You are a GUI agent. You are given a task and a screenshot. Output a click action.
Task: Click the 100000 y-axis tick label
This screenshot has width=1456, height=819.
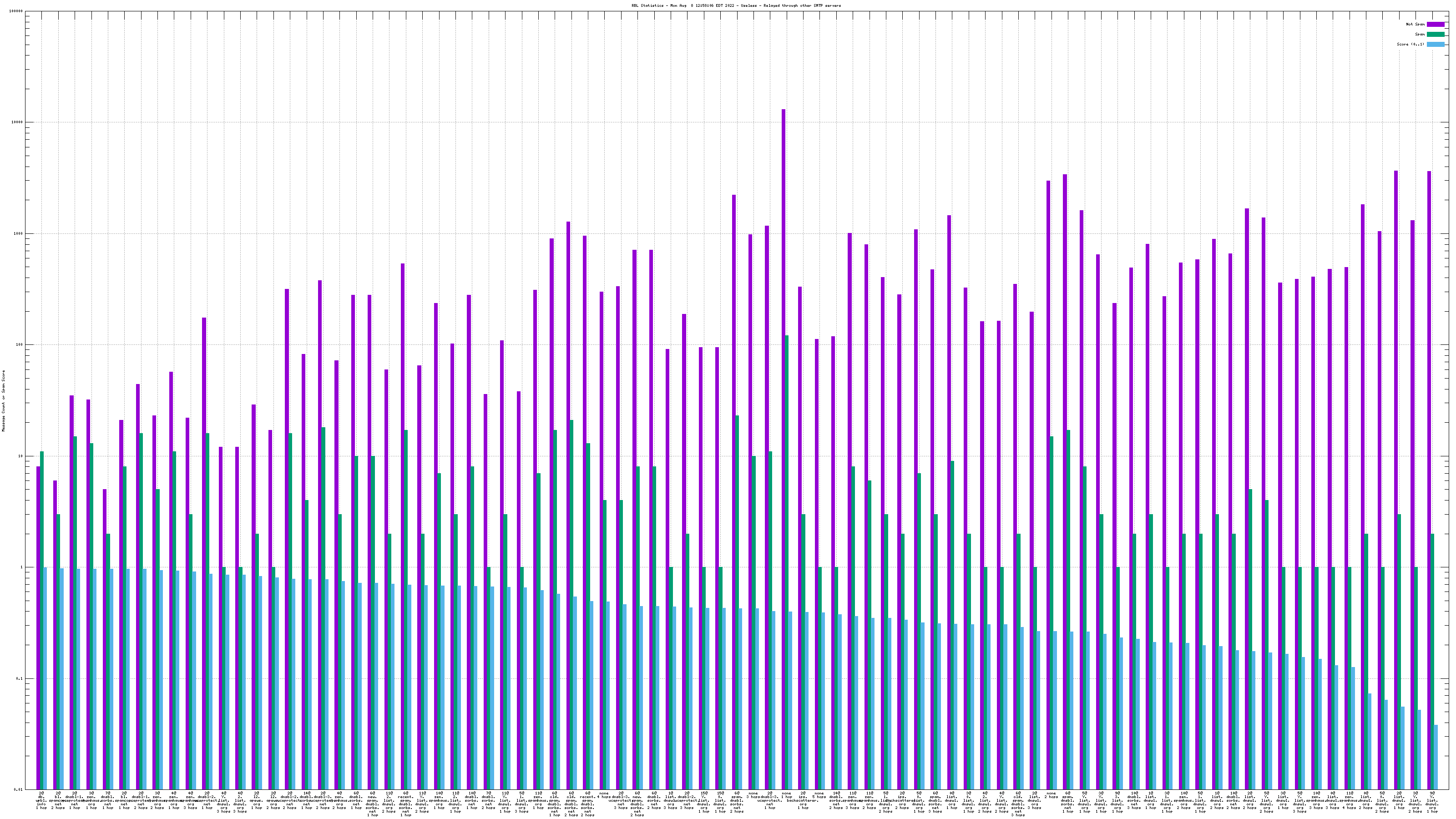click(16, 11)
